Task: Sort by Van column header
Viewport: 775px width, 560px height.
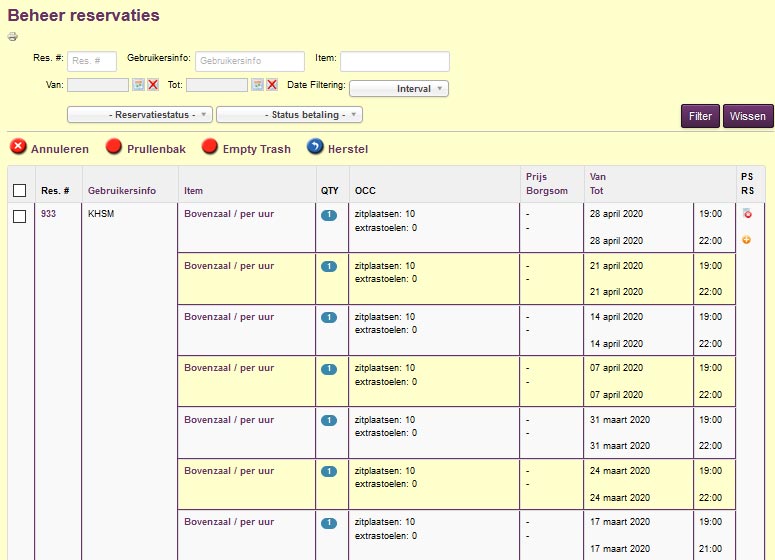Action: pyautogui.click(x=598, y=176)
